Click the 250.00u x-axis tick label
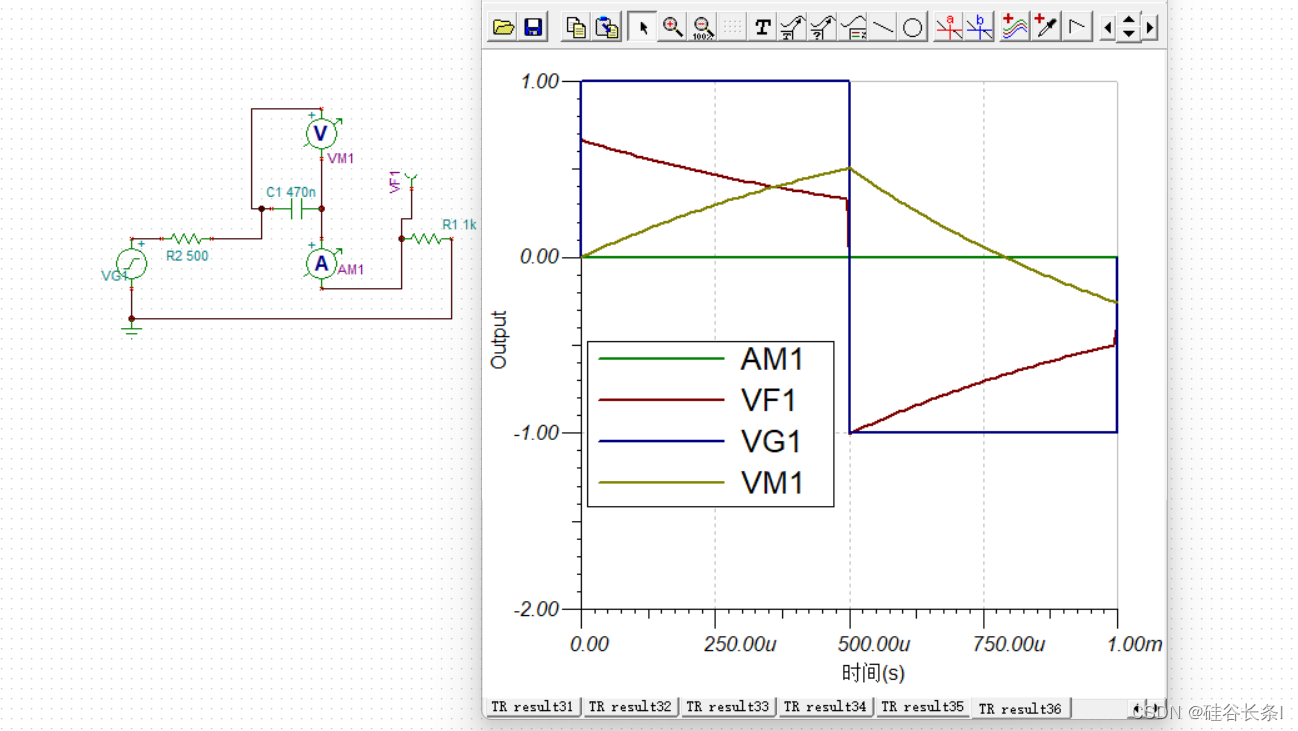The width and height of the screenshot is (1298, 731). [x=741, y=644]
